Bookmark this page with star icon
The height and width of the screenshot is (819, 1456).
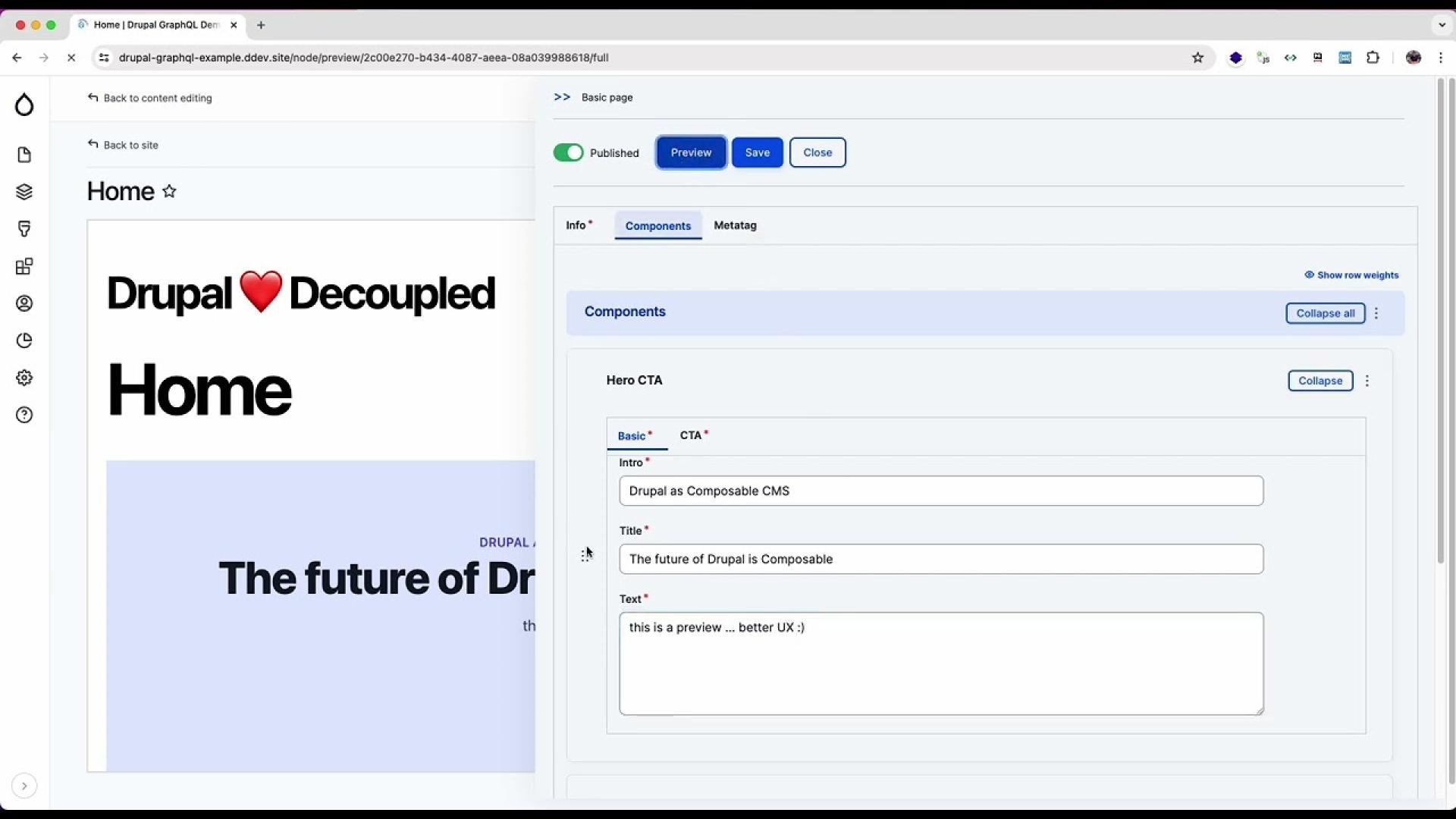pos(1197,58)
